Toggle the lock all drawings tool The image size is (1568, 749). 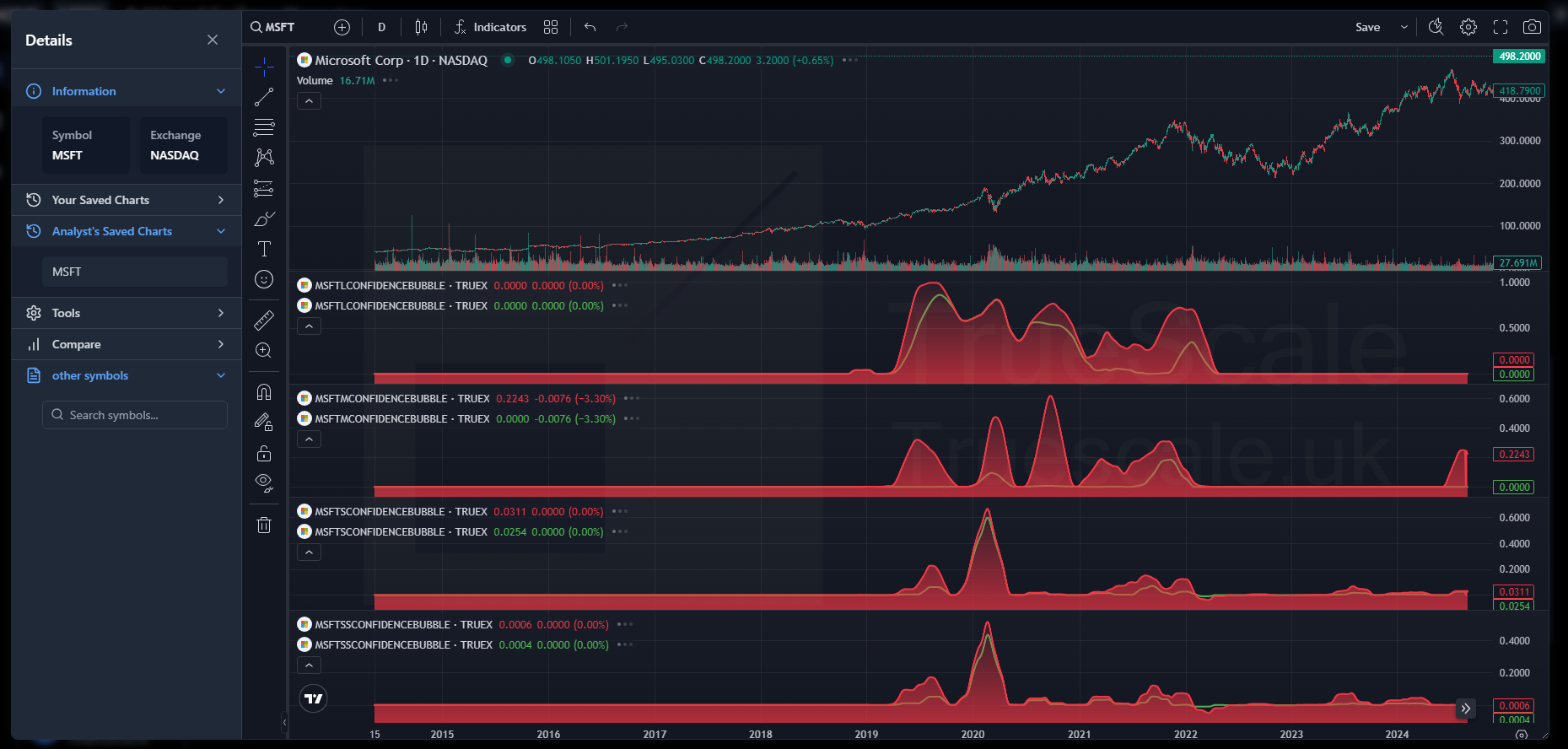pos(264,454)
